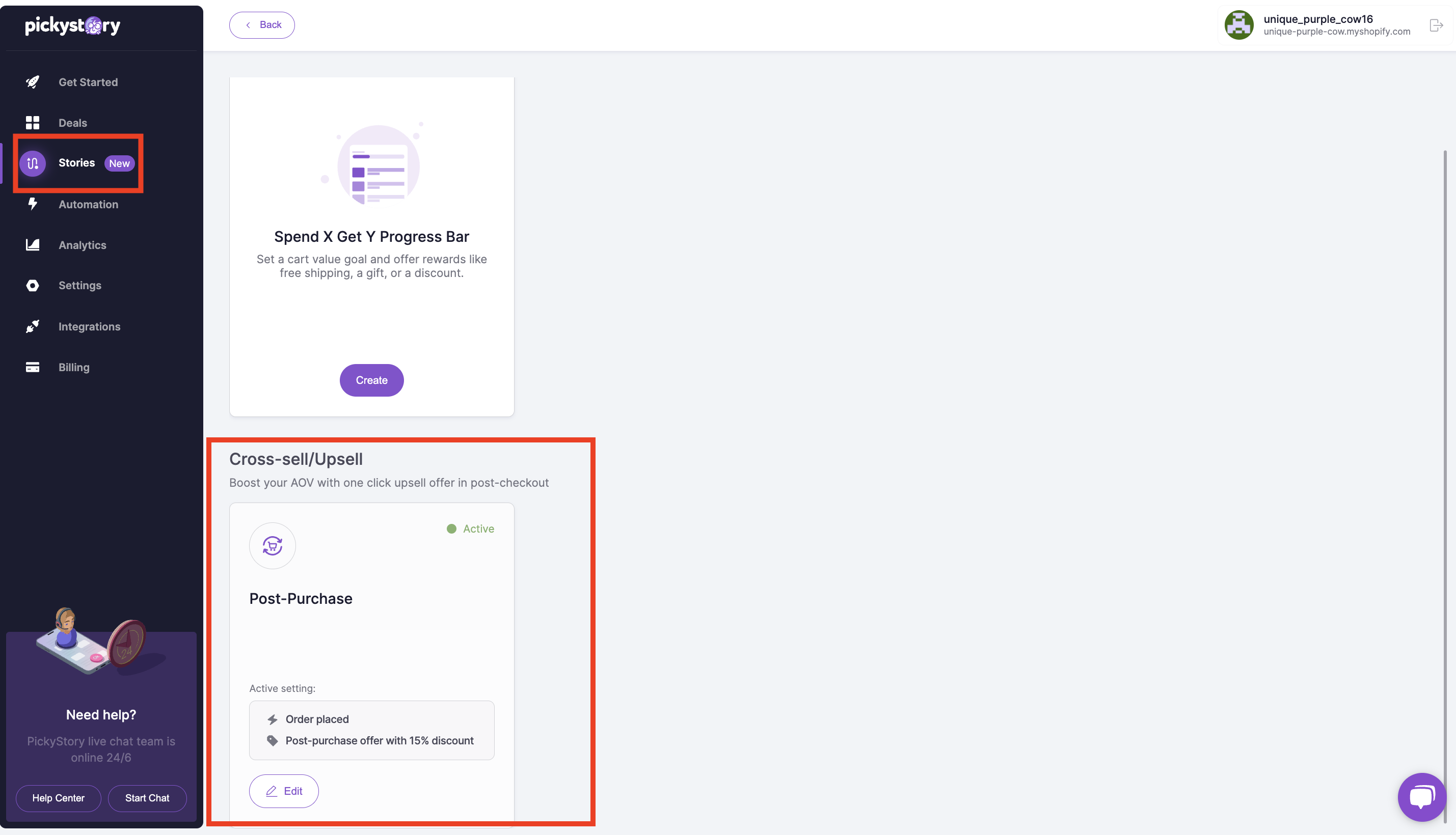Navigate to Integrations page
The width and height of the screenshot is (1456, 835).
point(90,326)
